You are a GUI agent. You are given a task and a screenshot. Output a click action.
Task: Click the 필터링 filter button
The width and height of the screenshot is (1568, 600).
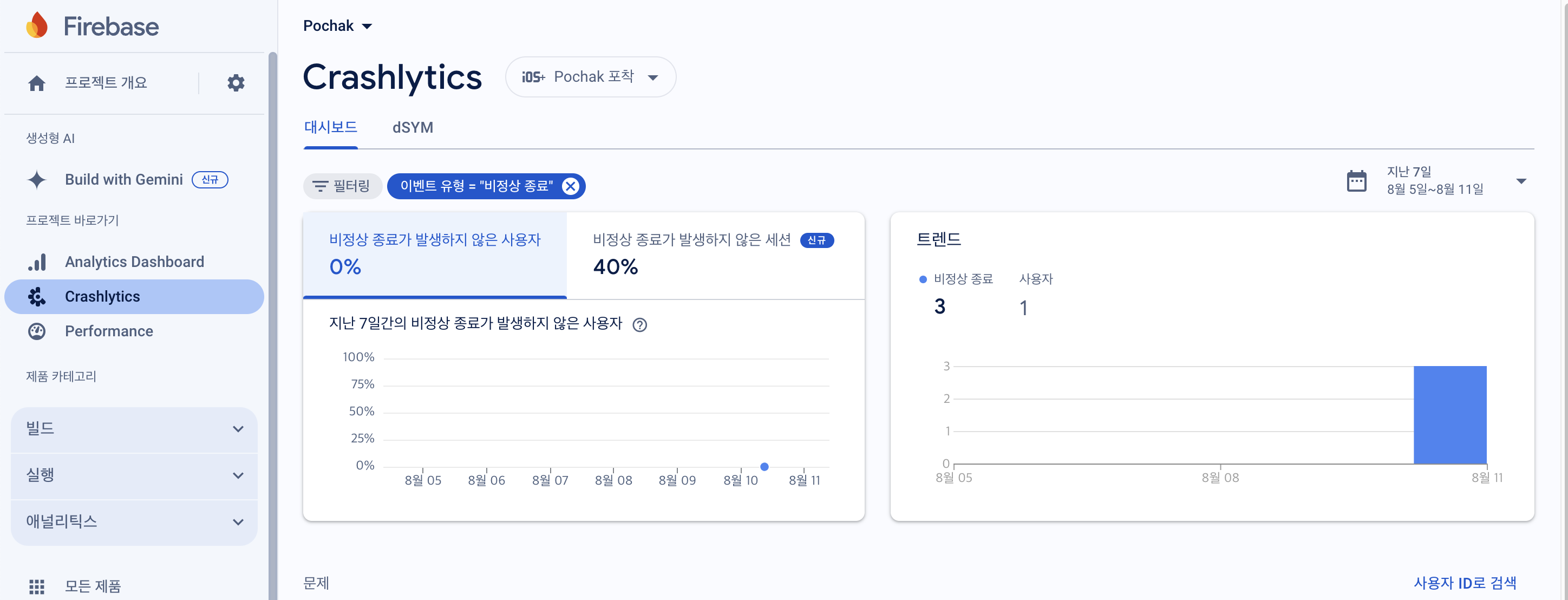point(342,186)
